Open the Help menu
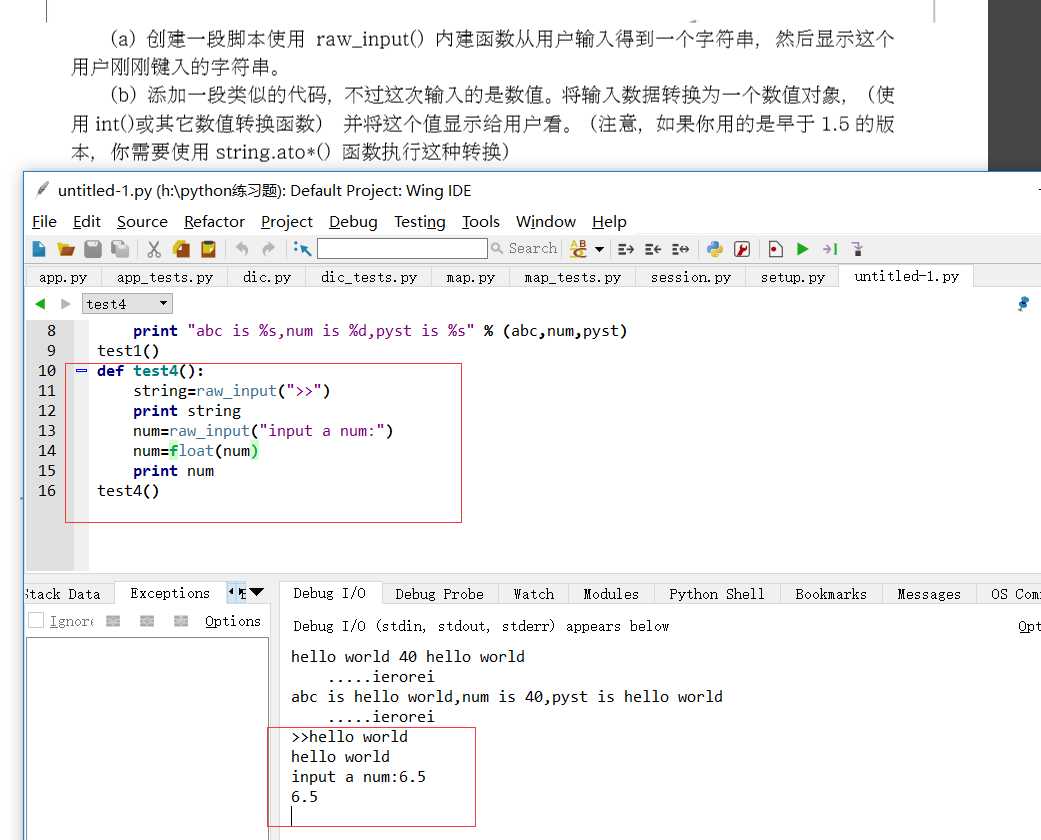The height and width of the screenshot is (840, 1041). coord(609,222)
